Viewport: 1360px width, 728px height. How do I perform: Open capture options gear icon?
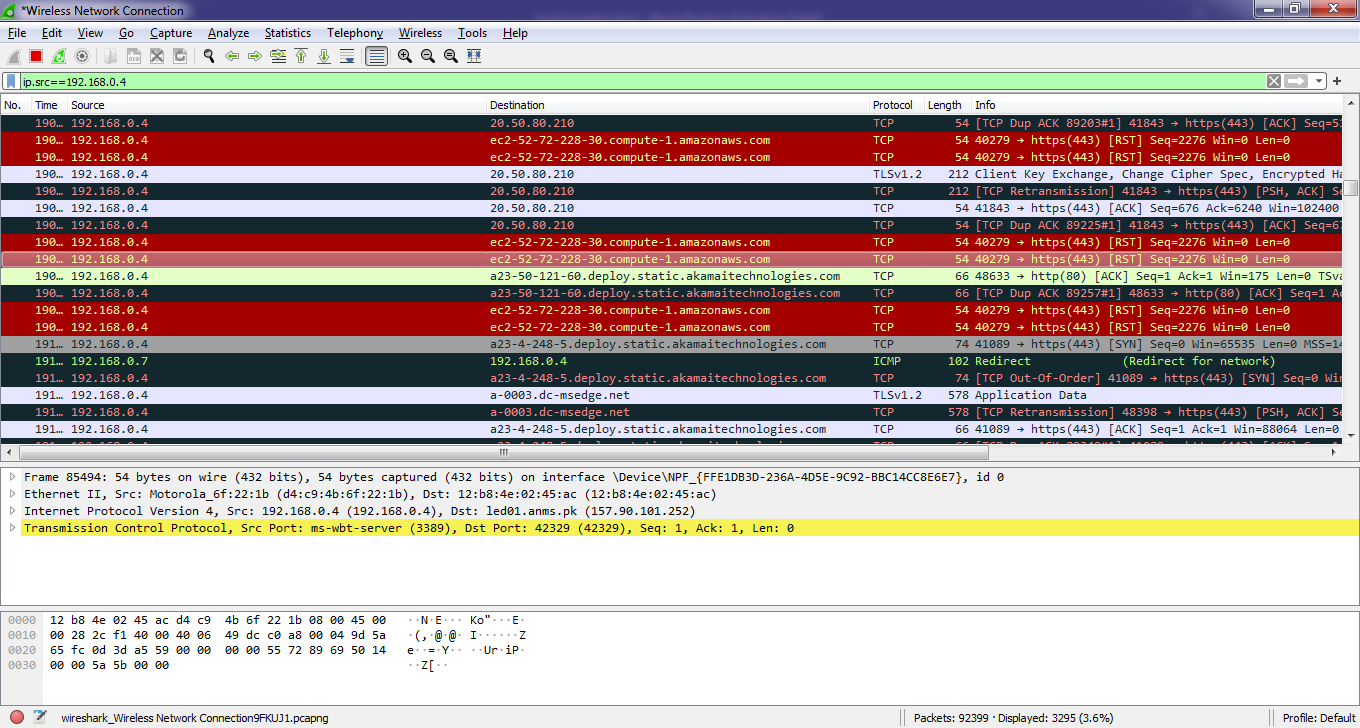[82, 57]
